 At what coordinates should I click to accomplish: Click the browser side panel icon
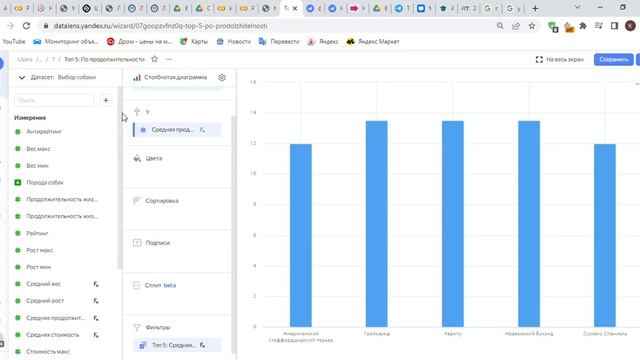(614, 26)
